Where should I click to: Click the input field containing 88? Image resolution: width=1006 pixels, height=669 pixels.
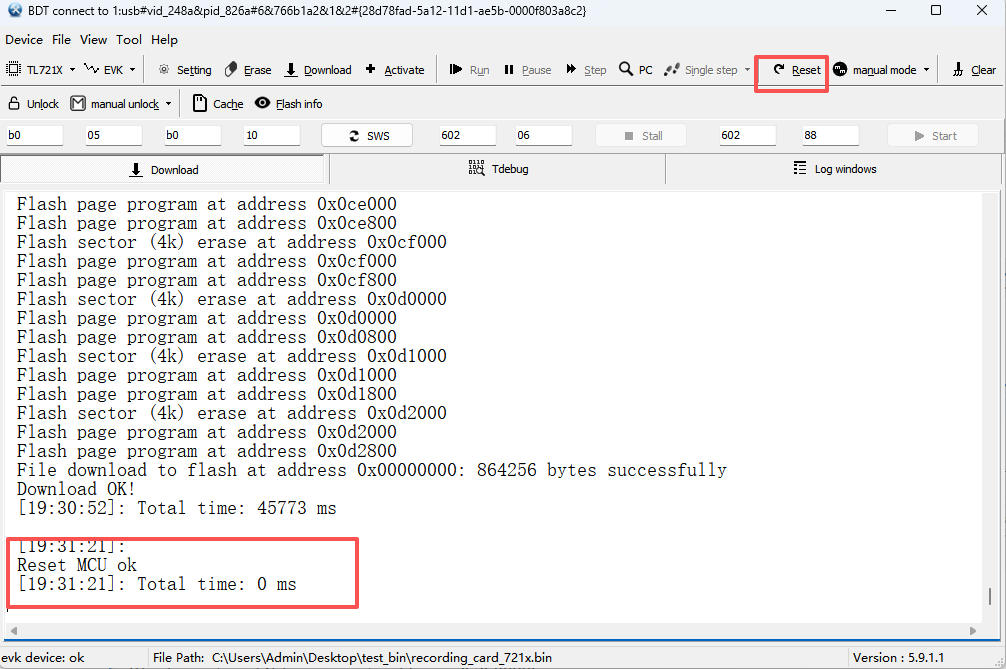(x=830, y=135)
